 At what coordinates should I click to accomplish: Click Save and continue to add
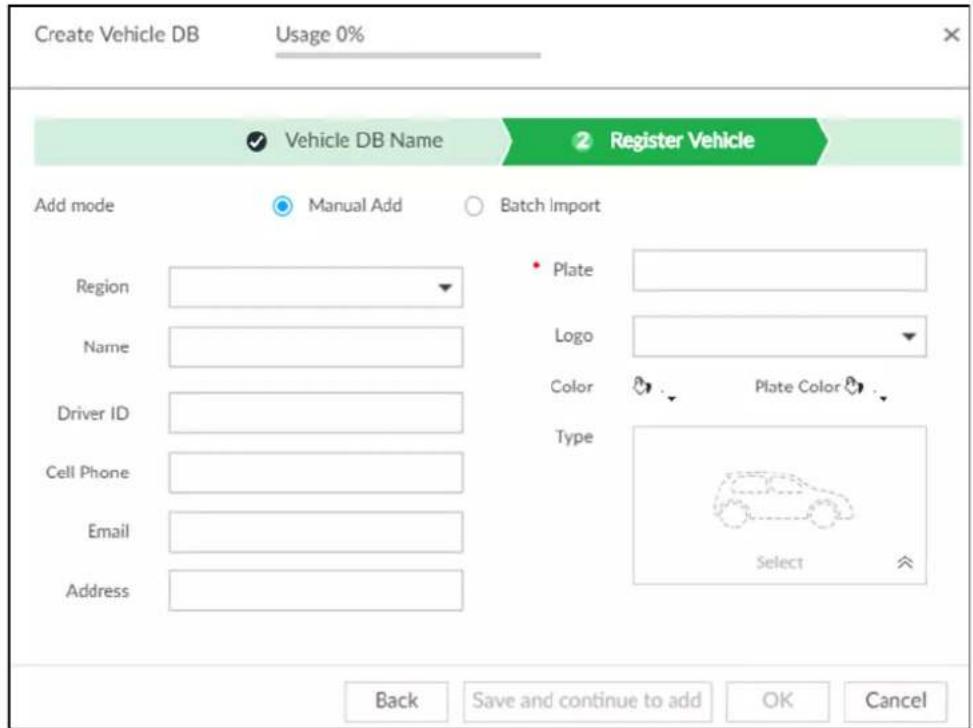pyautogui.click(x=587, y=701)
